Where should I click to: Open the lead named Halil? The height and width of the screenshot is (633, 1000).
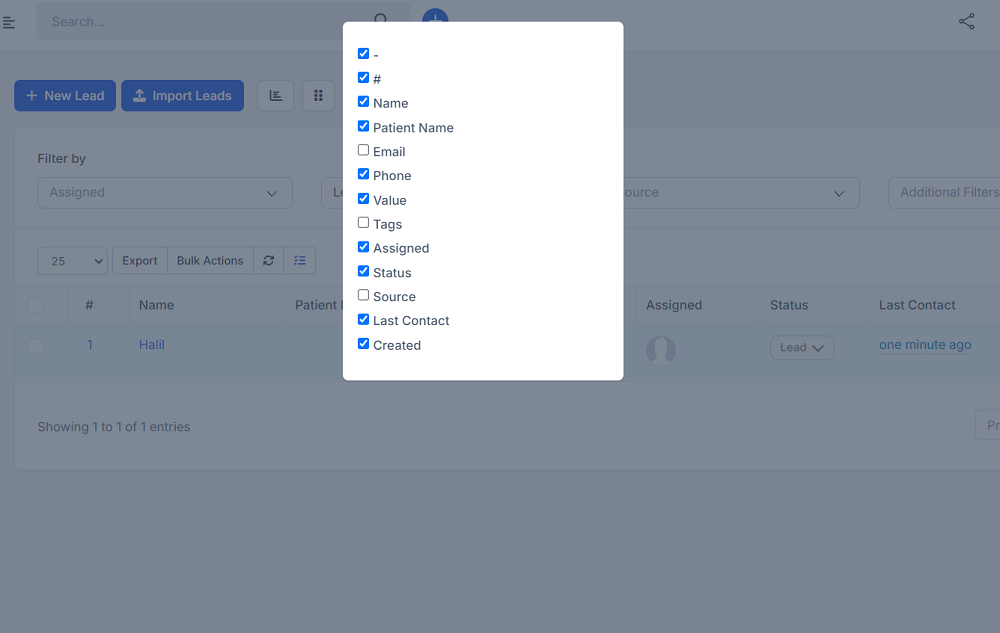[151, 344]
